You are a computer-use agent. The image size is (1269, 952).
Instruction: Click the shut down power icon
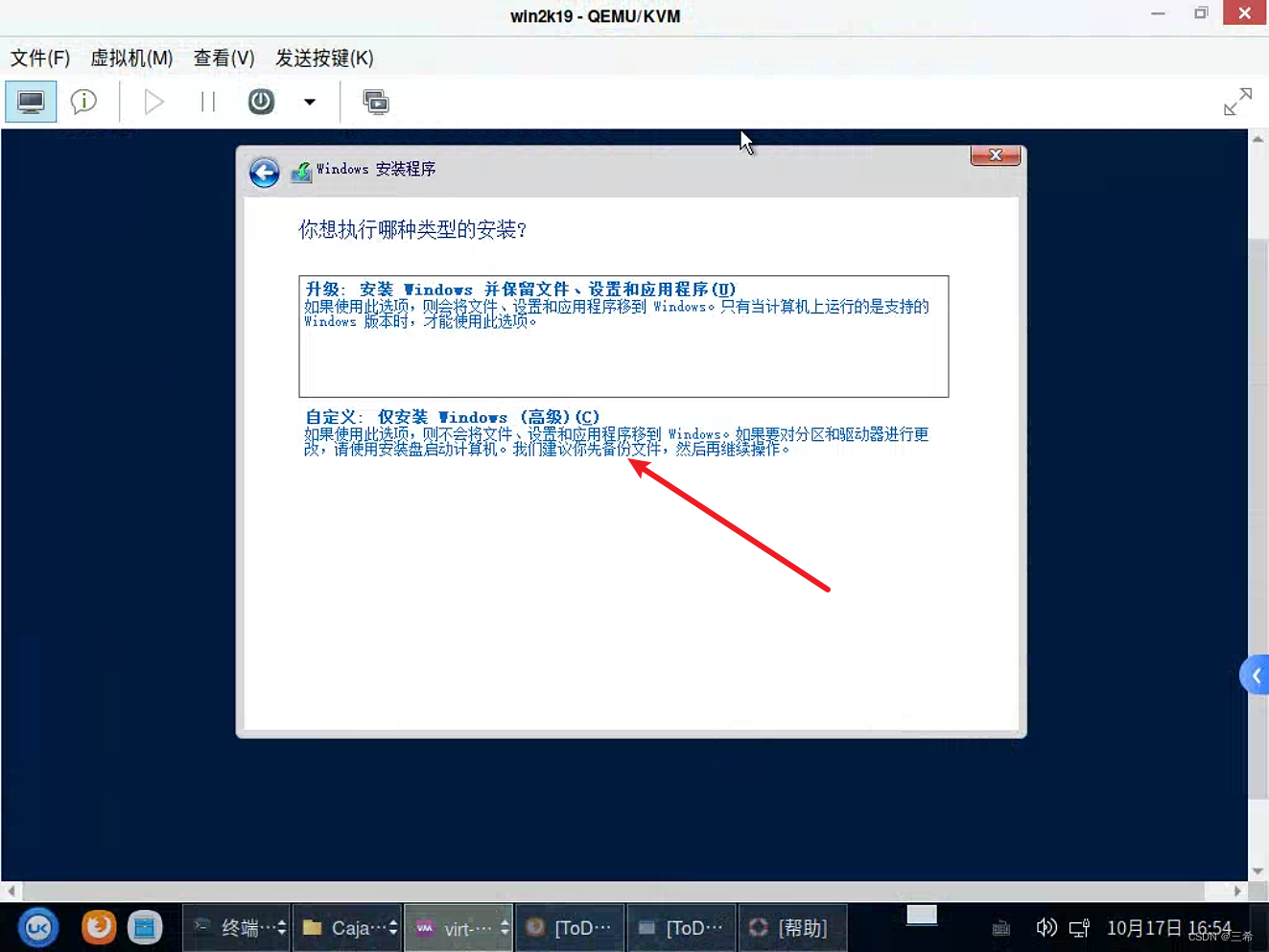pos(261,102)
